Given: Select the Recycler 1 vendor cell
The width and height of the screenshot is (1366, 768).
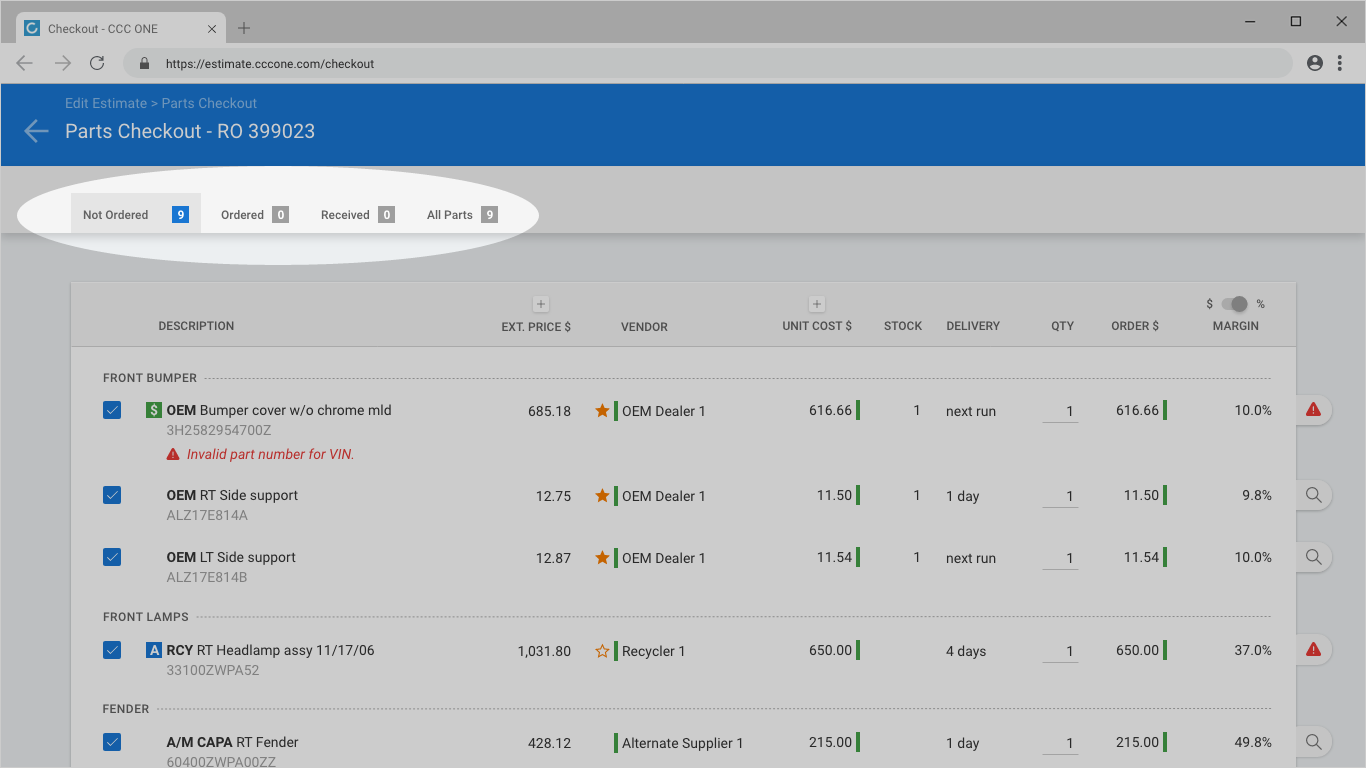Looking at the screenshot, I should (654, 651).
